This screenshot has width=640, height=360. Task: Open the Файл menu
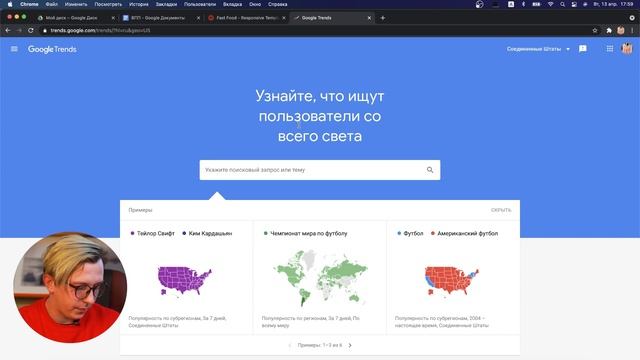(51, 4)
